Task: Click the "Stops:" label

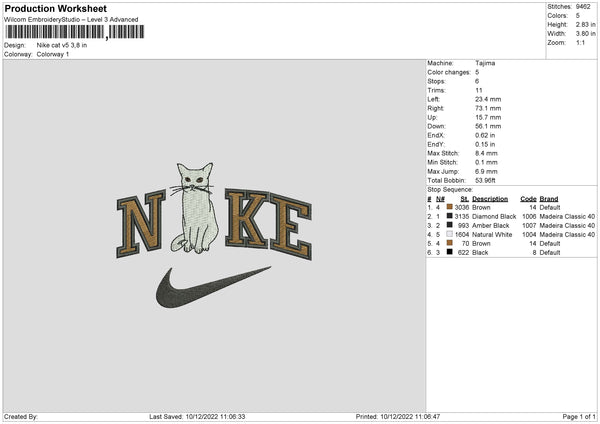Action: click(437, 81)
